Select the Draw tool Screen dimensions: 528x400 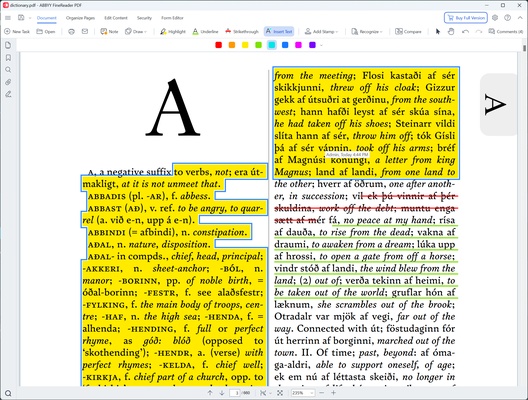point(134,31)
